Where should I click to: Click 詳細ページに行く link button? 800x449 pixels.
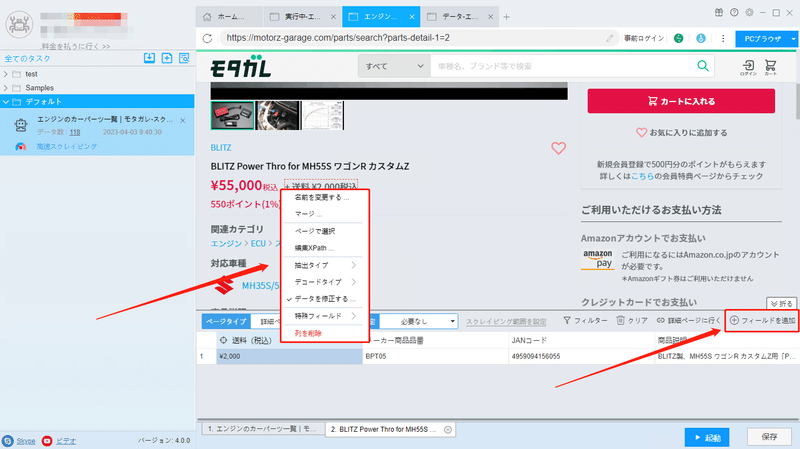[688, 320]
